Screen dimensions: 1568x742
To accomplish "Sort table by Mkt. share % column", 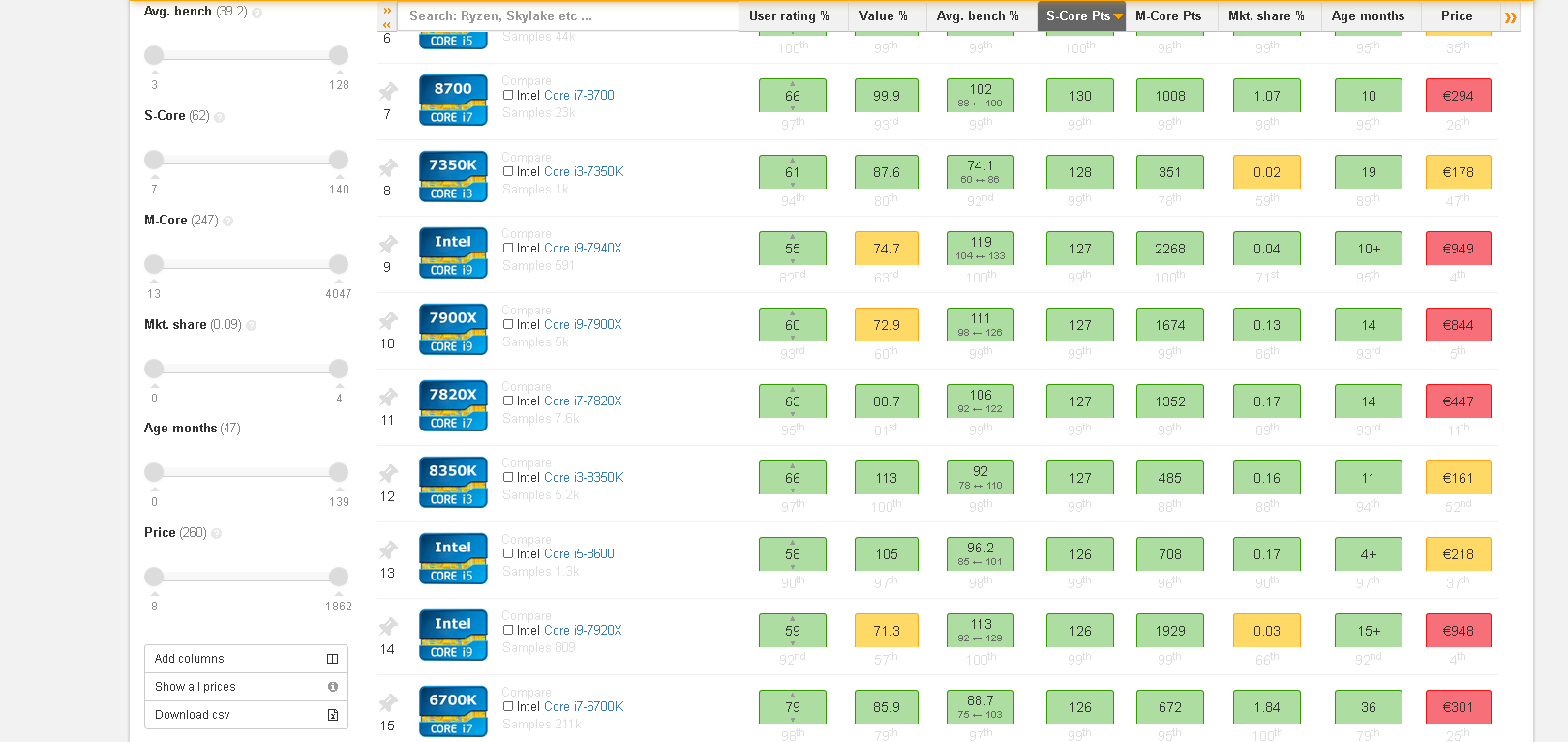I will [1266, 16].
